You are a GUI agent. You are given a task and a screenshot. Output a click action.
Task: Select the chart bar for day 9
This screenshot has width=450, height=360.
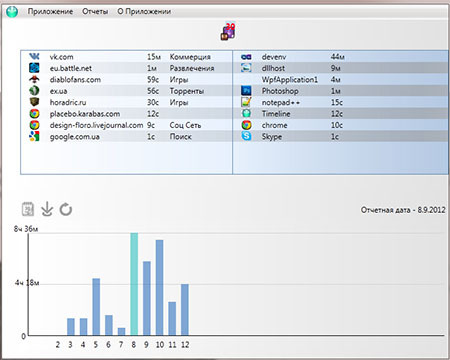pyautogui.click(x=147, y=298)
